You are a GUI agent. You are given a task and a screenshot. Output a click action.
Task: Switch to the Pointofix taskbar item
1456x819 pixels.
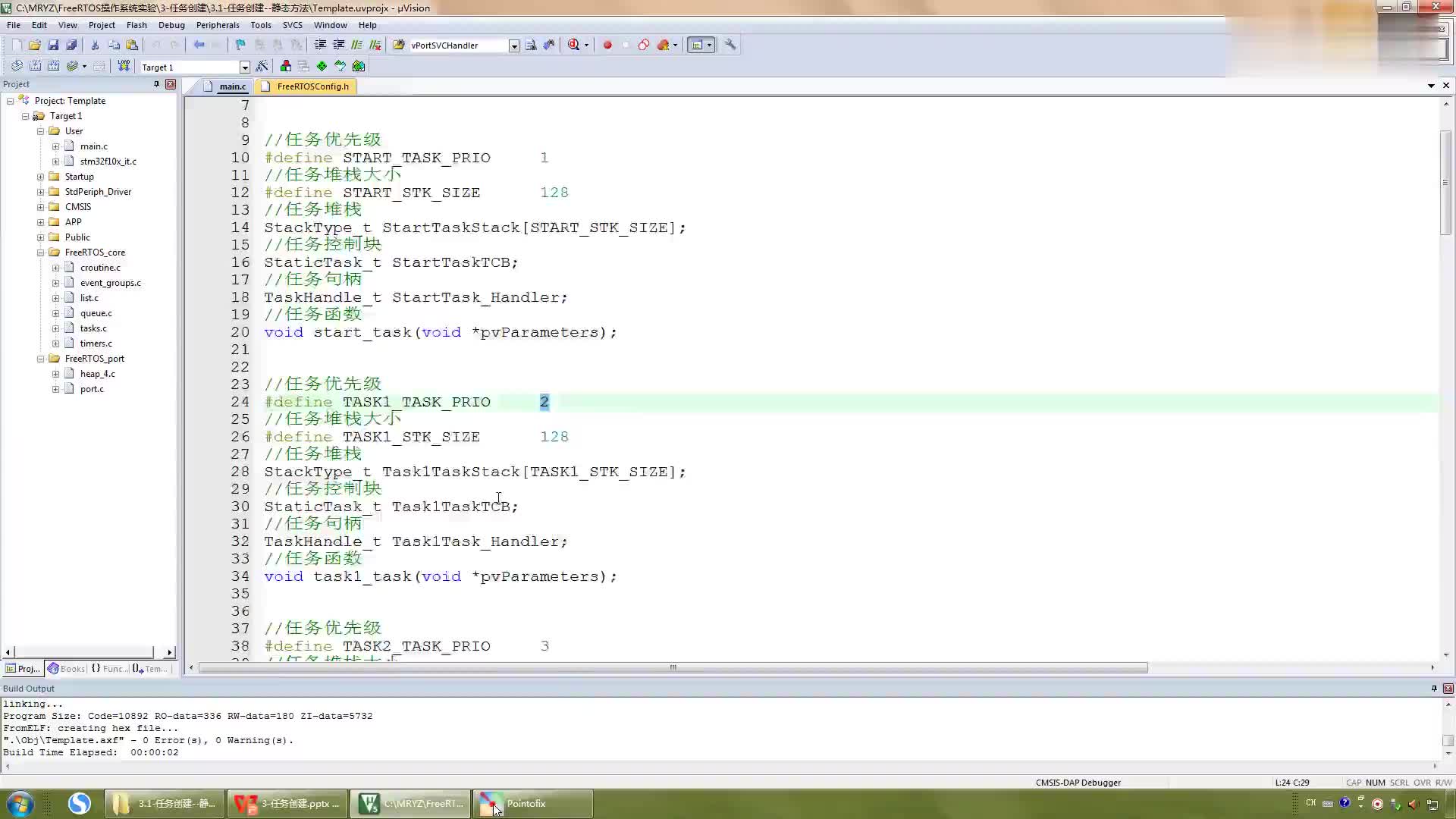[533, 804]
